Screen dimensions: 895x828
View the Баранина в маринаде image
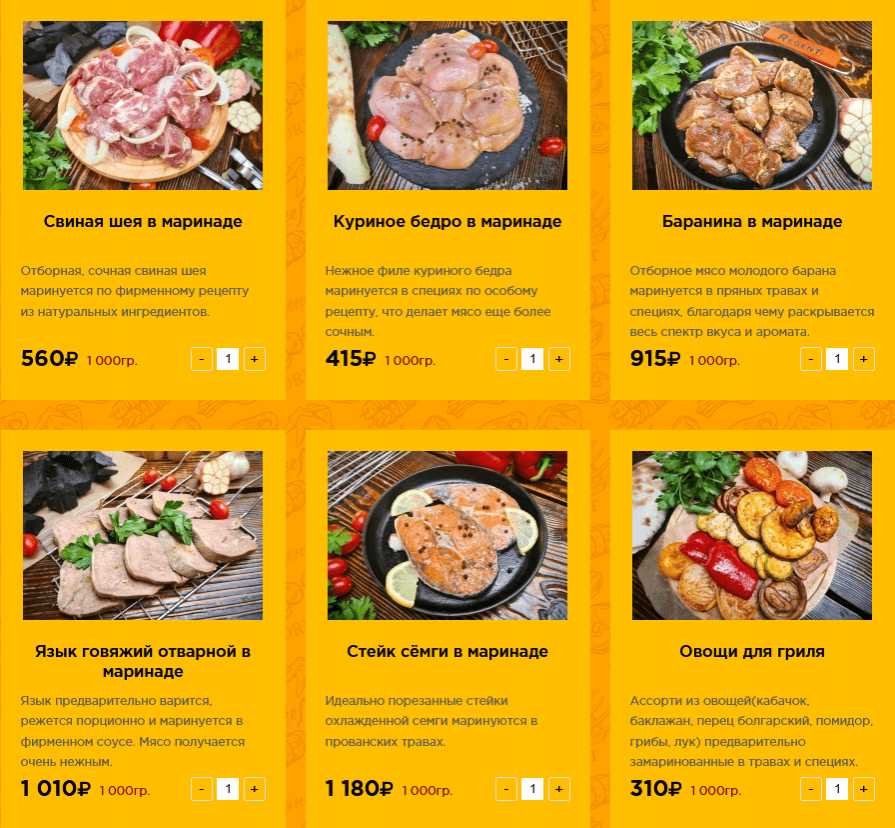coord(752,106)
